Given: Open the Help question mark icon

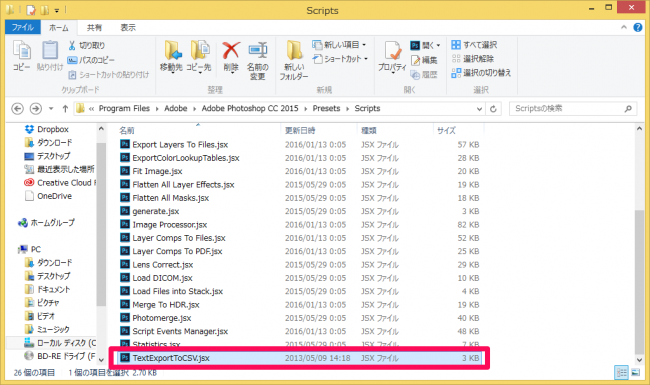Looking at the screenshot, I should point(638,27).
